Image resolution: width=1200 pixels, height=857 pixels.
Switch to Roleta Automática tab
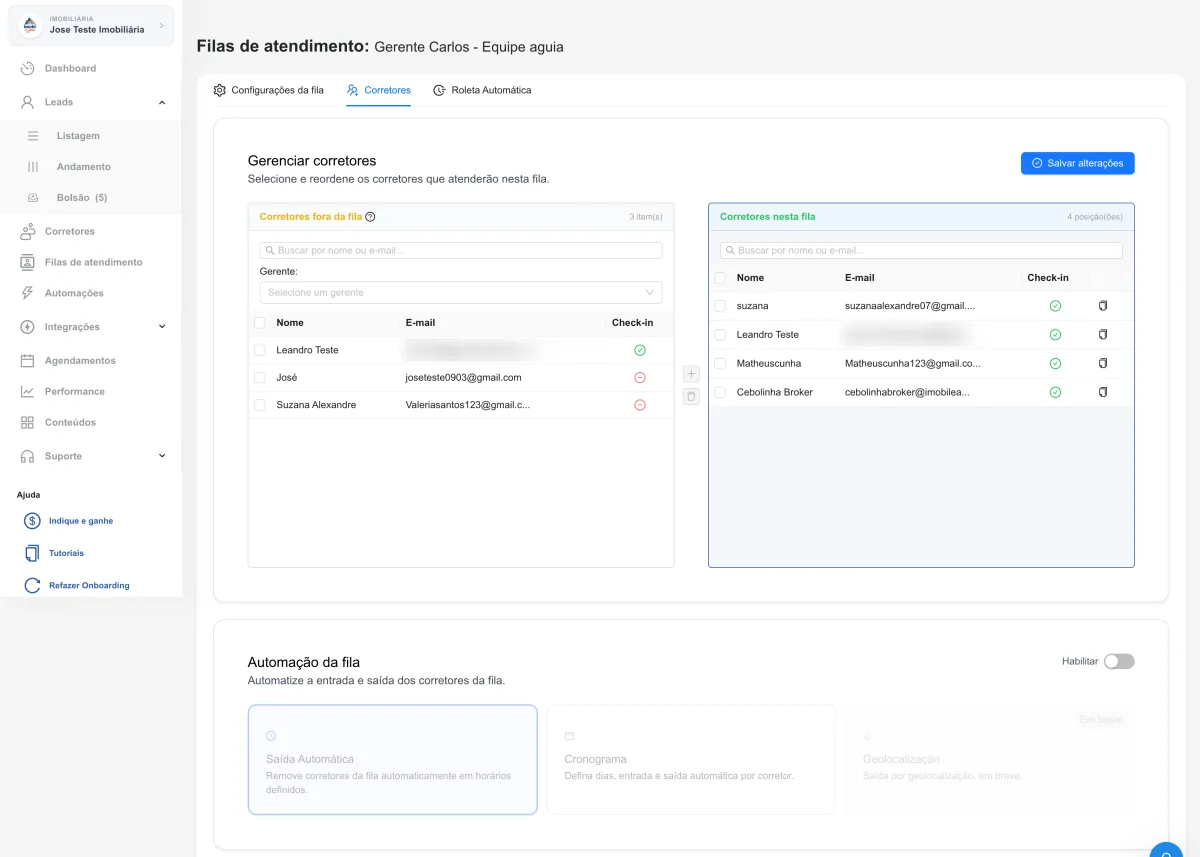(x=482, y=90)
